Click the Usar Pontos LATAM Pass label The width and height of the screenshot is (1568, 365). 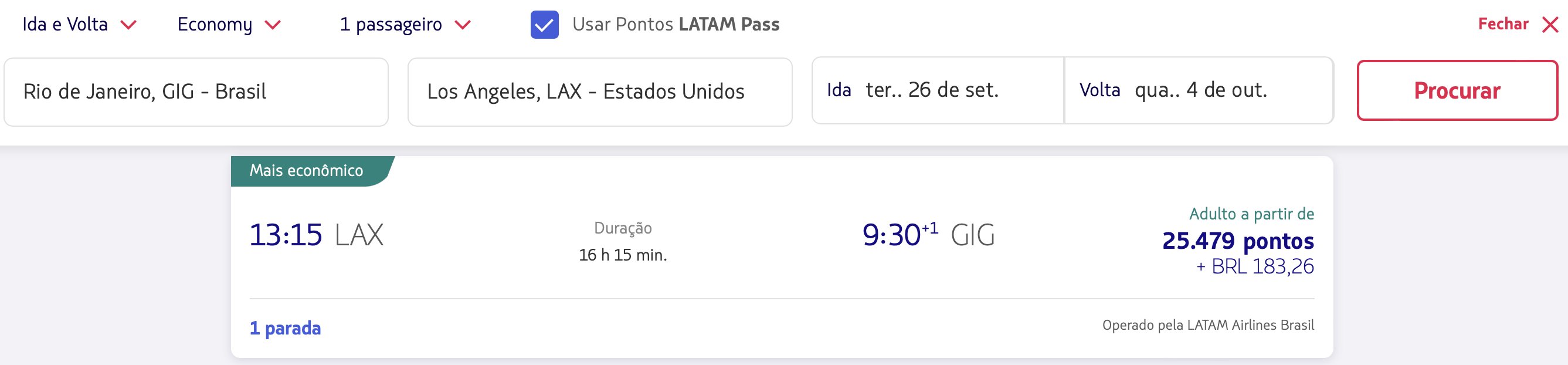[x=676, y=25]
